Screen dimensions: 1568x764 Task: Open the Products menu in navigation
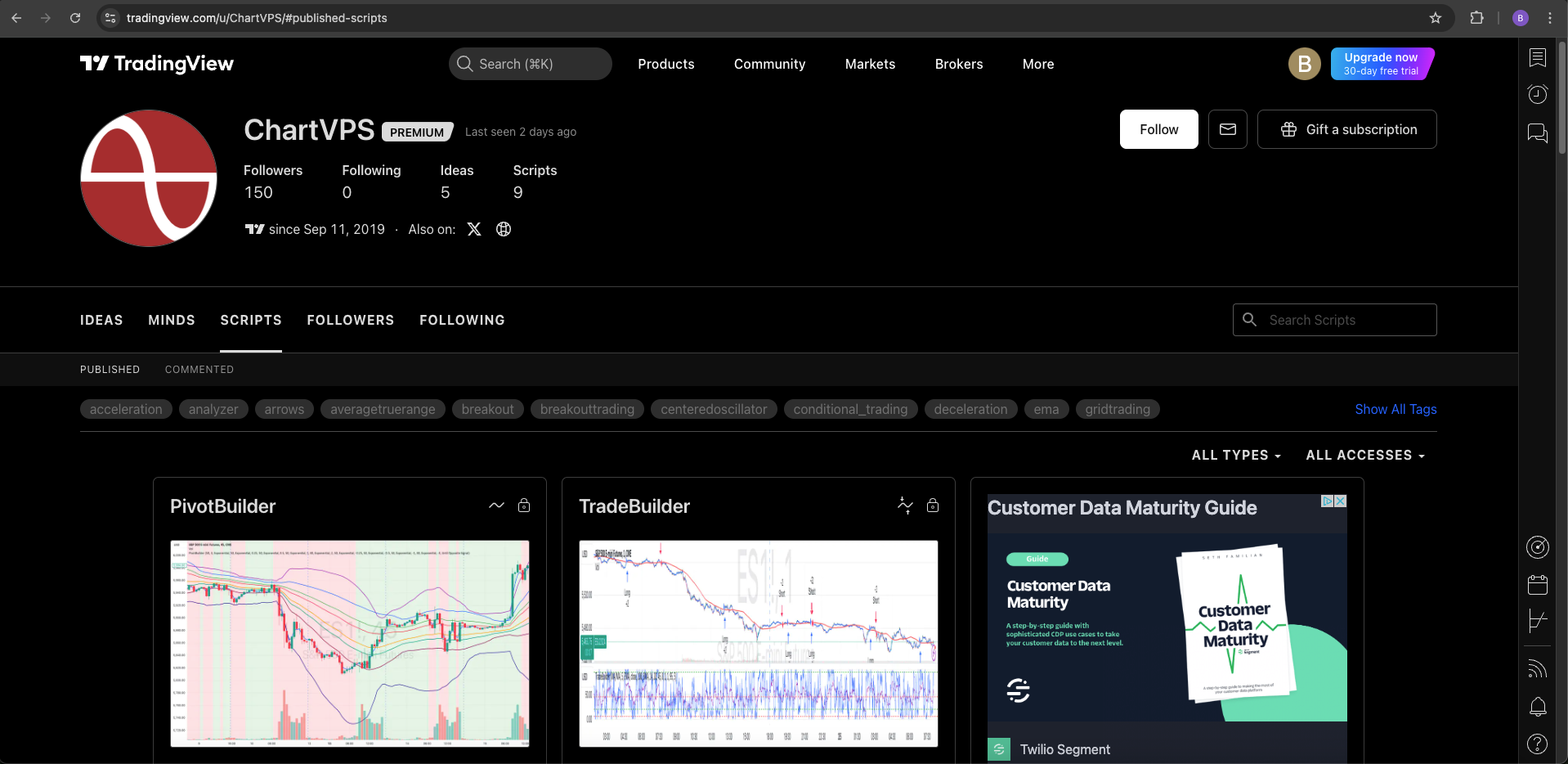(665, 64)
